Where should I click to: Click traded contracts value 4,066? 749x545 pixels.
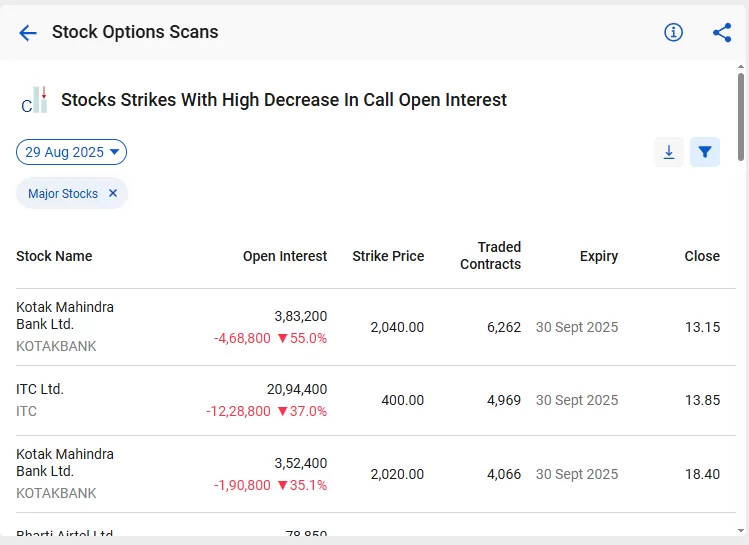click(503, 474)
